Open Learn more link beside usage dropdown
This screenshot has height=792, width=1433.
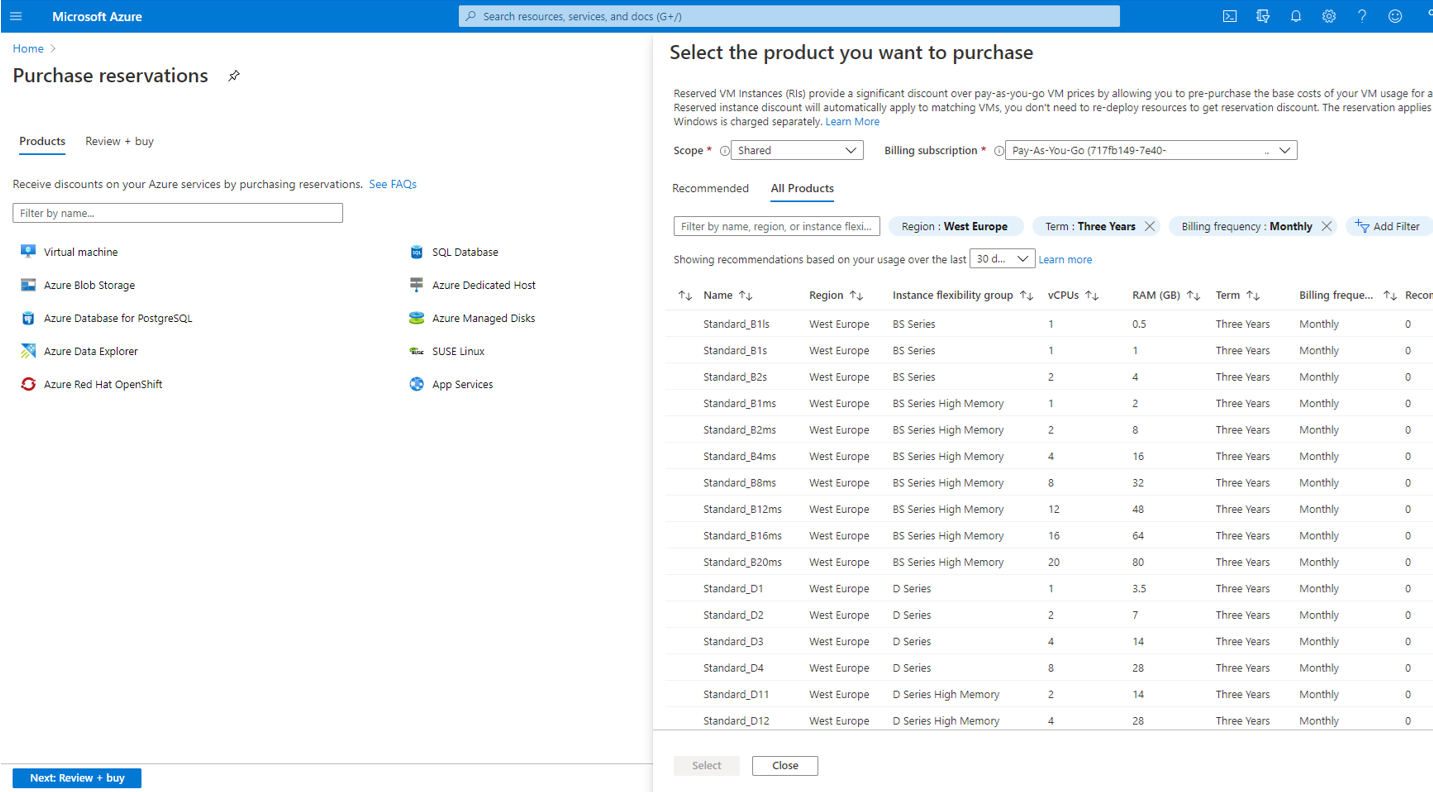click(x=1065, y=259)
